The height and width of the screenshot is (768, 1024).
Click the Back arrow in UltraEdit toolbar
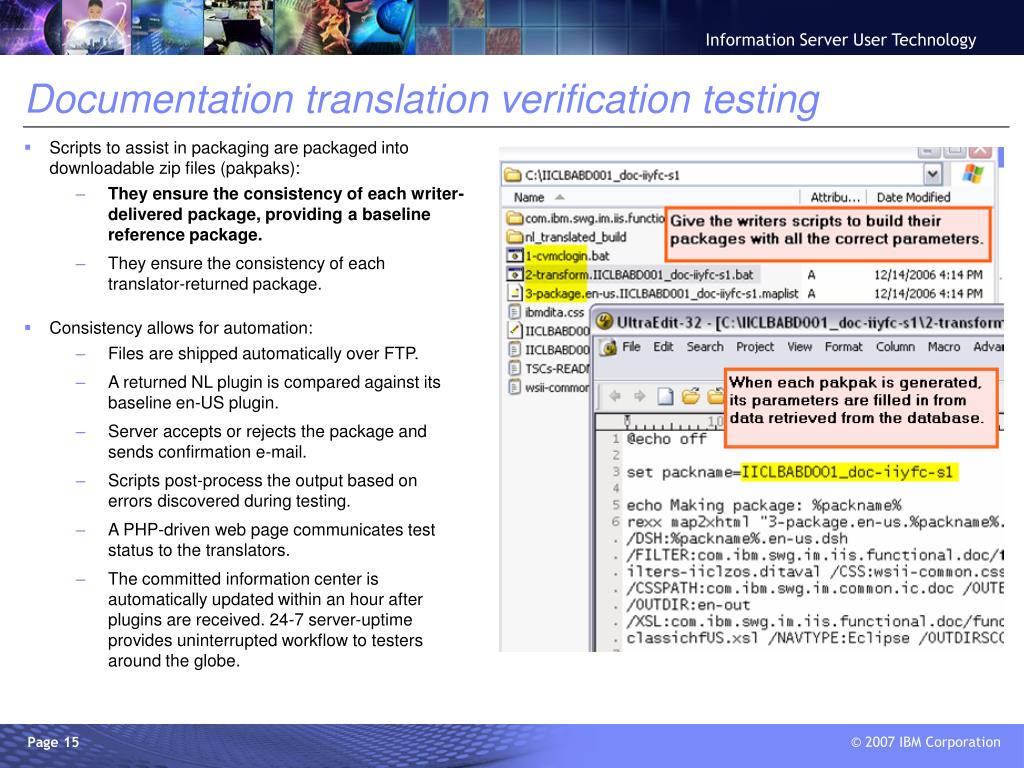coord(615,396)
